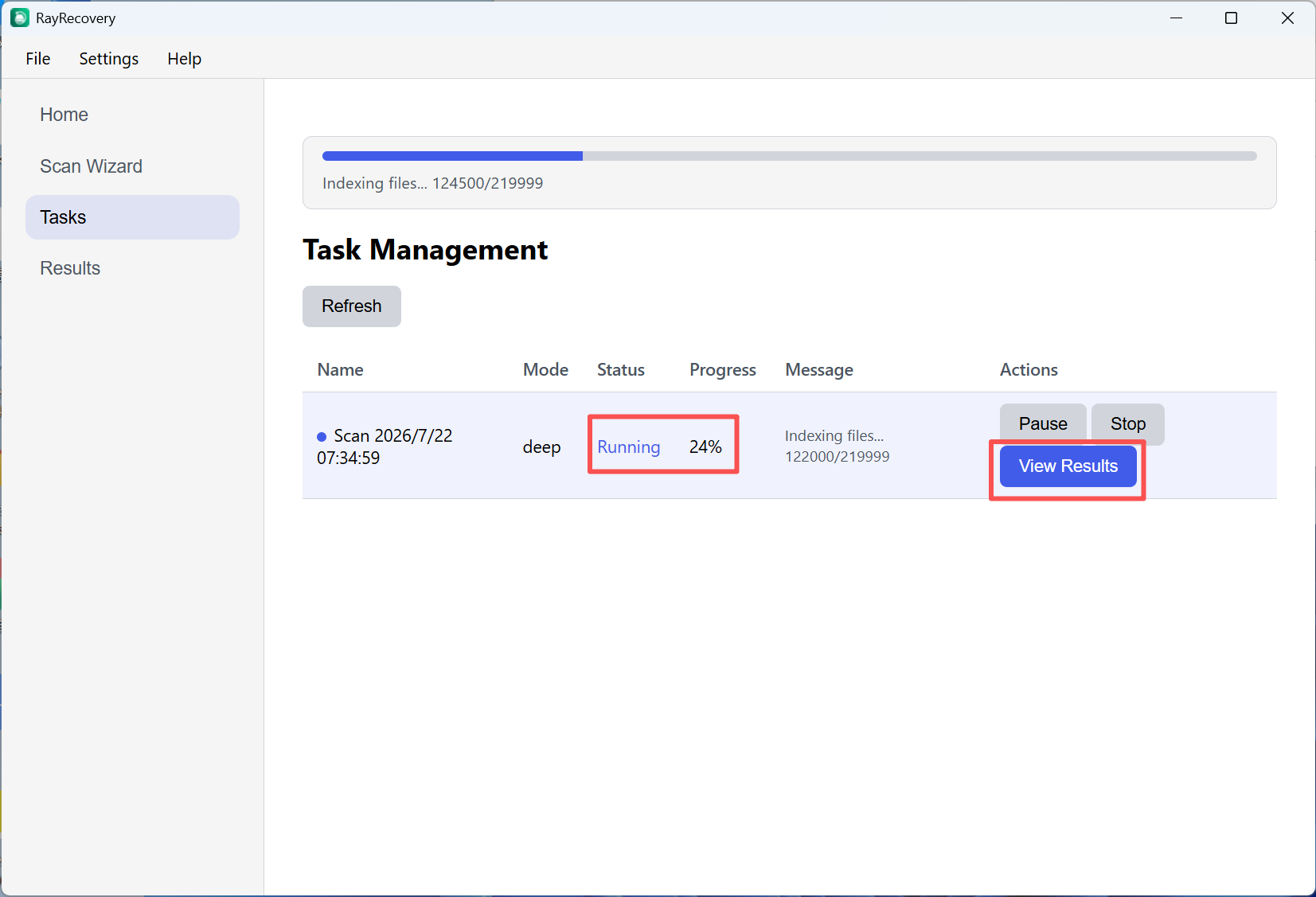The height and width of the screenshot is (897, 1316).
Task: Select the Tasks sidebar item
Action: [x=132, y=217]
